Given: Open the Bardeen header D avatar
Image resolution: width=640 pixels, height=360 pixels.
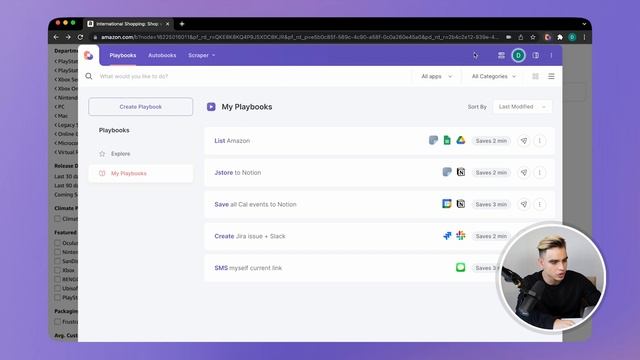Looking at the screenshot, I should pyautogui.click(x=518, y=55).
